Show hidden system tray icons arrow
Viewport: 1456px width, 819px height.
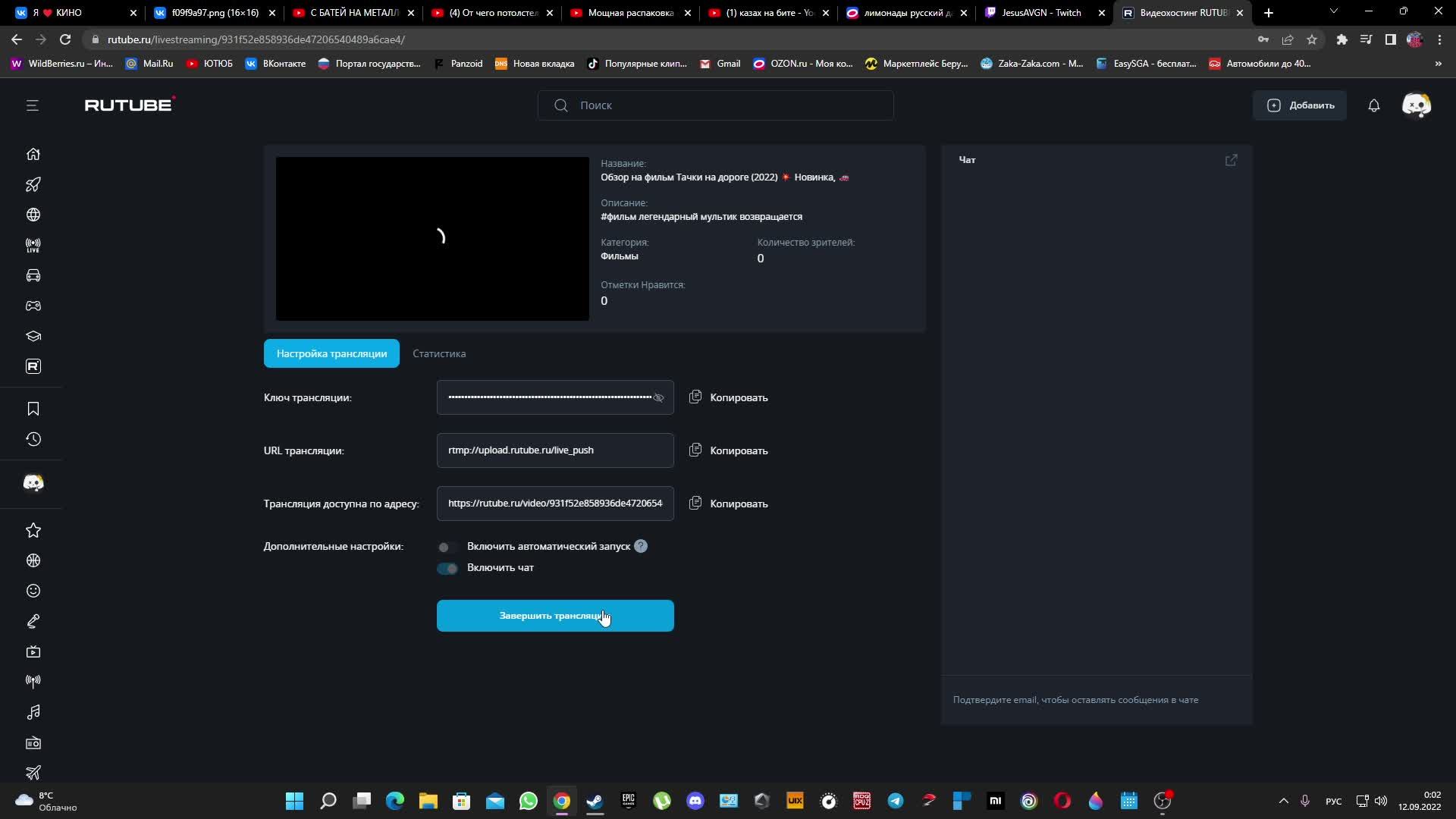click(1283, 801)
